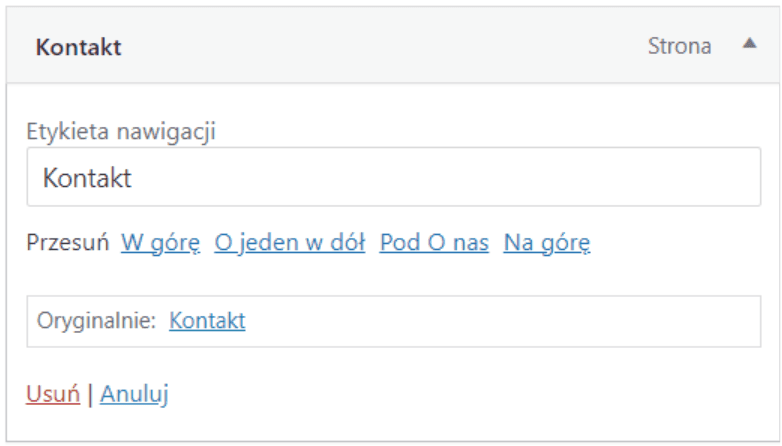Viewport: 782px width, 446px height.
Task: Click empty area inside the Oryginalnie box
Action: coord(500,321)
